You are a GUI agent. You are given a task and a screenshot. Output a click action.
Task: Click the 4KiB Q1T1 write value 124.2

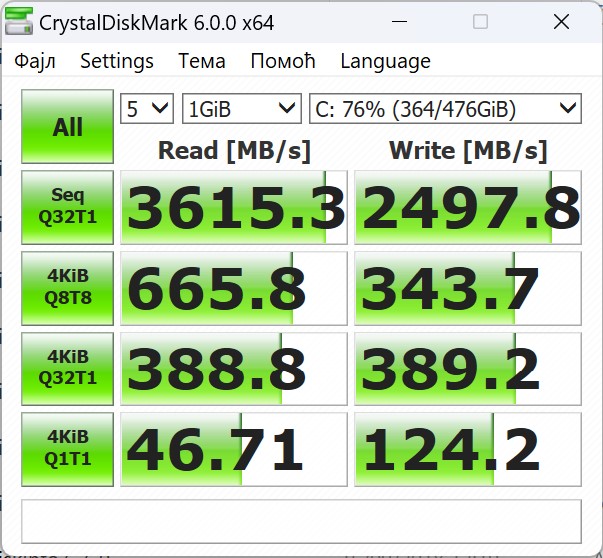pyautogui.click(x=468, y=450)
